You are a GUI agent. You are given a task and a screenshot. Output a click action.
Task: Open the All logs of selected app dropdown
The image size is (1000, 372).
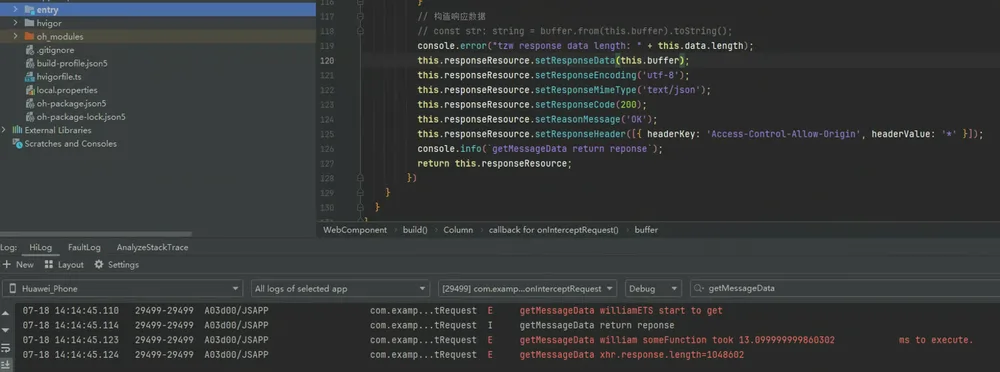[x=340, y=288]
